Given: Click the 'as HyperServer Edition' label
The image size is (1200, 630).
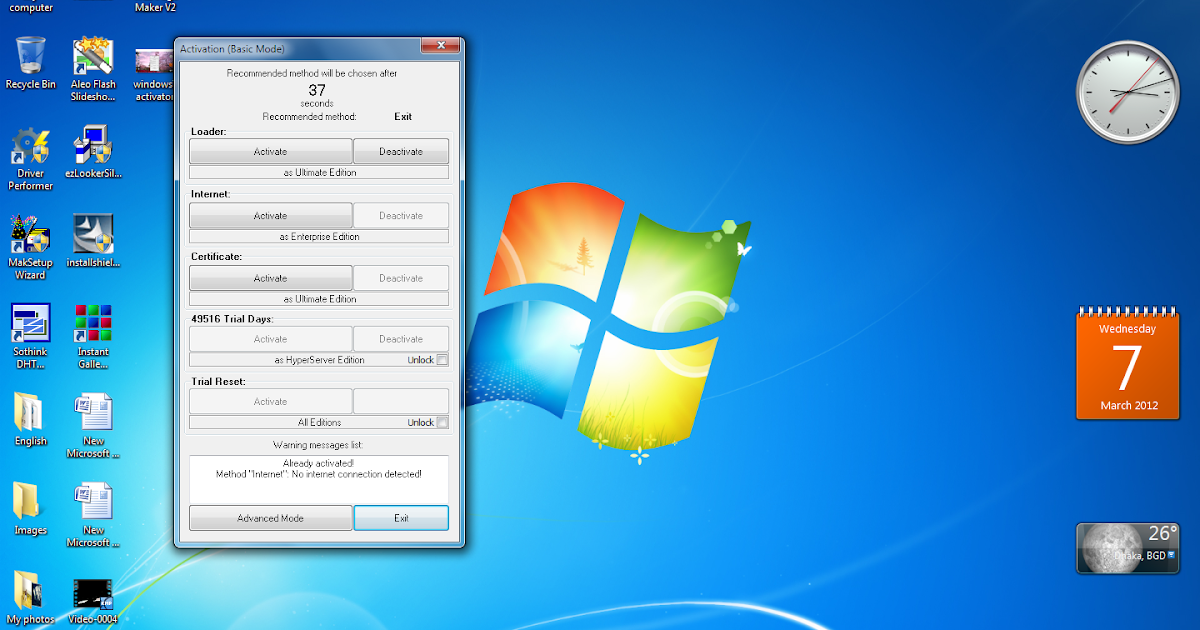Looking at the screenshot, I should [319, 359].
